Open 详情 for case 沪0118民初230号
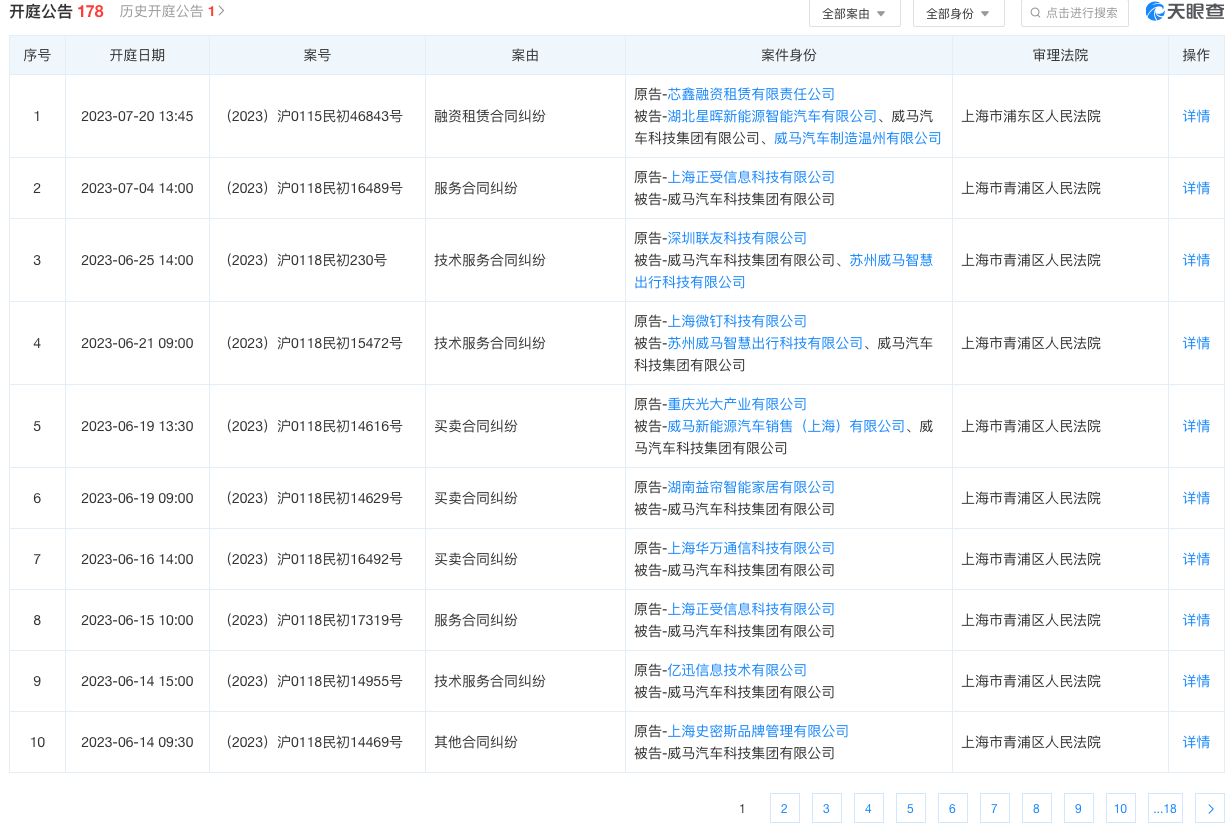This screenshot has height=831, width=1230. pos(1196,260)
